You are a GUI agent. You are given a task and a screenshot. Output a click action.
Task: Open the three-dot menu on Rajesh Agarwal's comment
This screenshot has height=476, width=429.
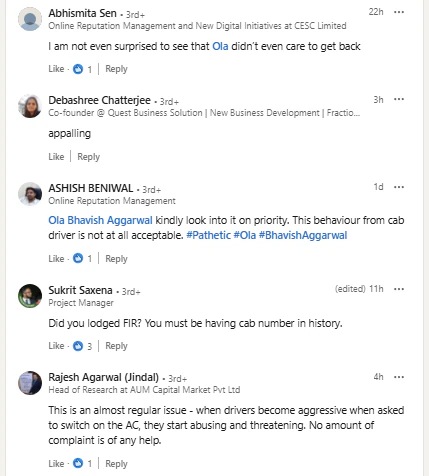click(399, 377)
